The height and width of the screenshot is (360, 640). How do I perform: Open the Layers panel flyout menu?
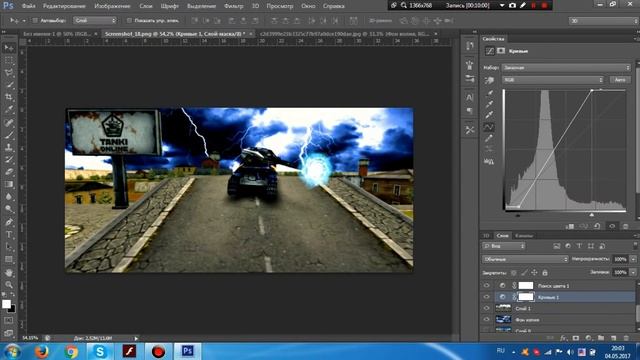pos(636,236)
